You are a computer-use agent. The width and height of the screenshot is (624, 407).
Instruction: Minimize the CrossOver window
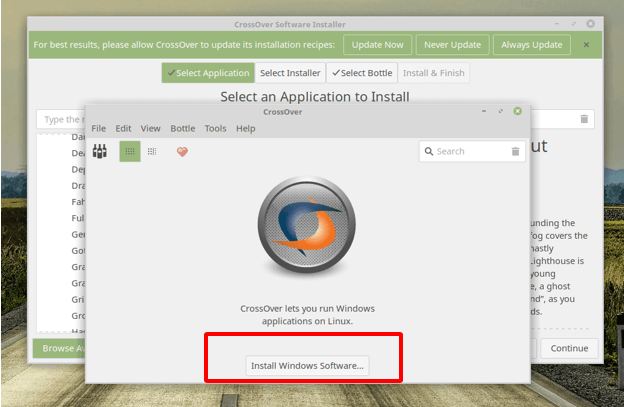tap(484, 111)
